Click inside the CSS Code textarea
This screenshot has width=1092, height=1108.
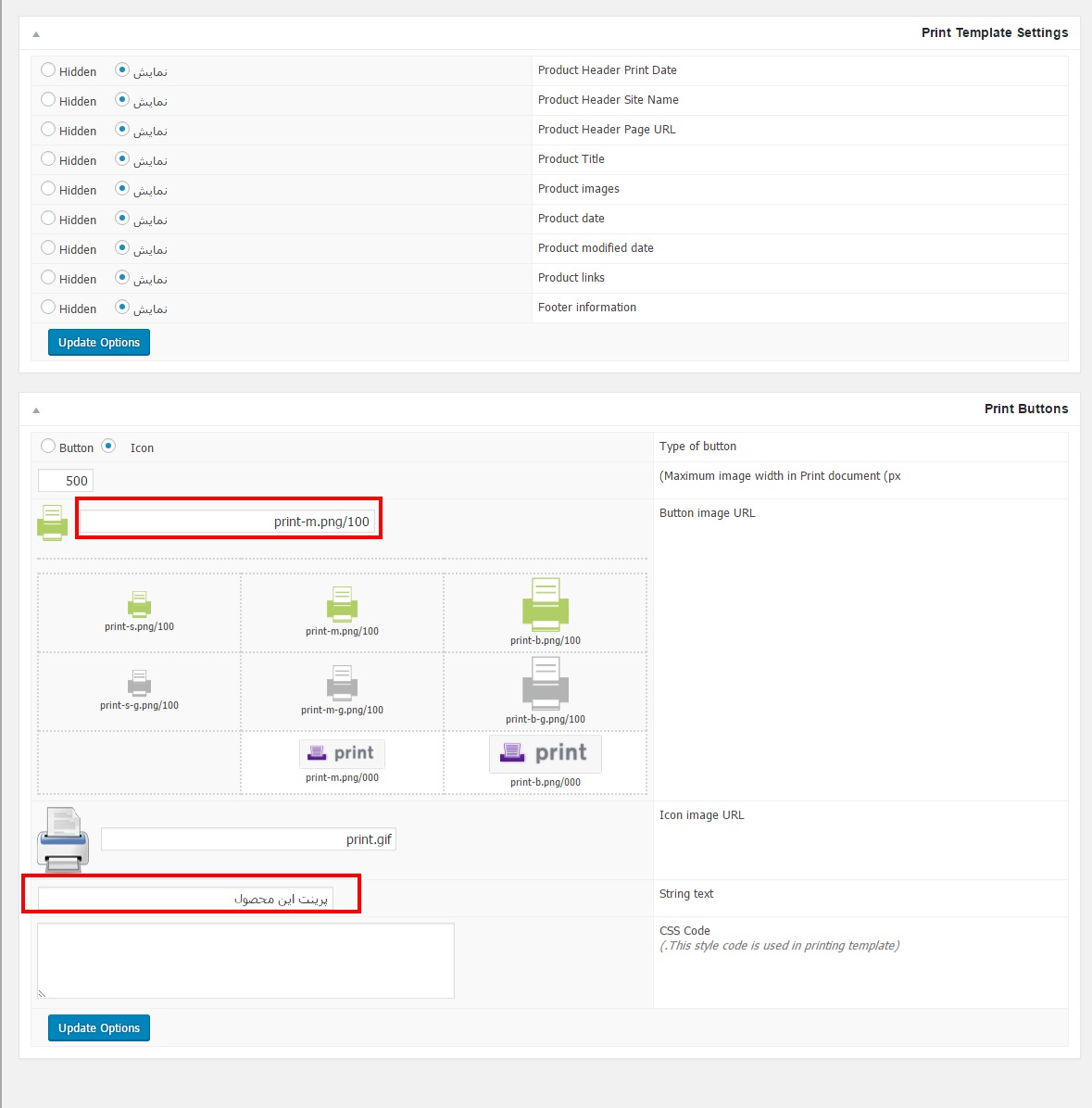pos(245,961)
